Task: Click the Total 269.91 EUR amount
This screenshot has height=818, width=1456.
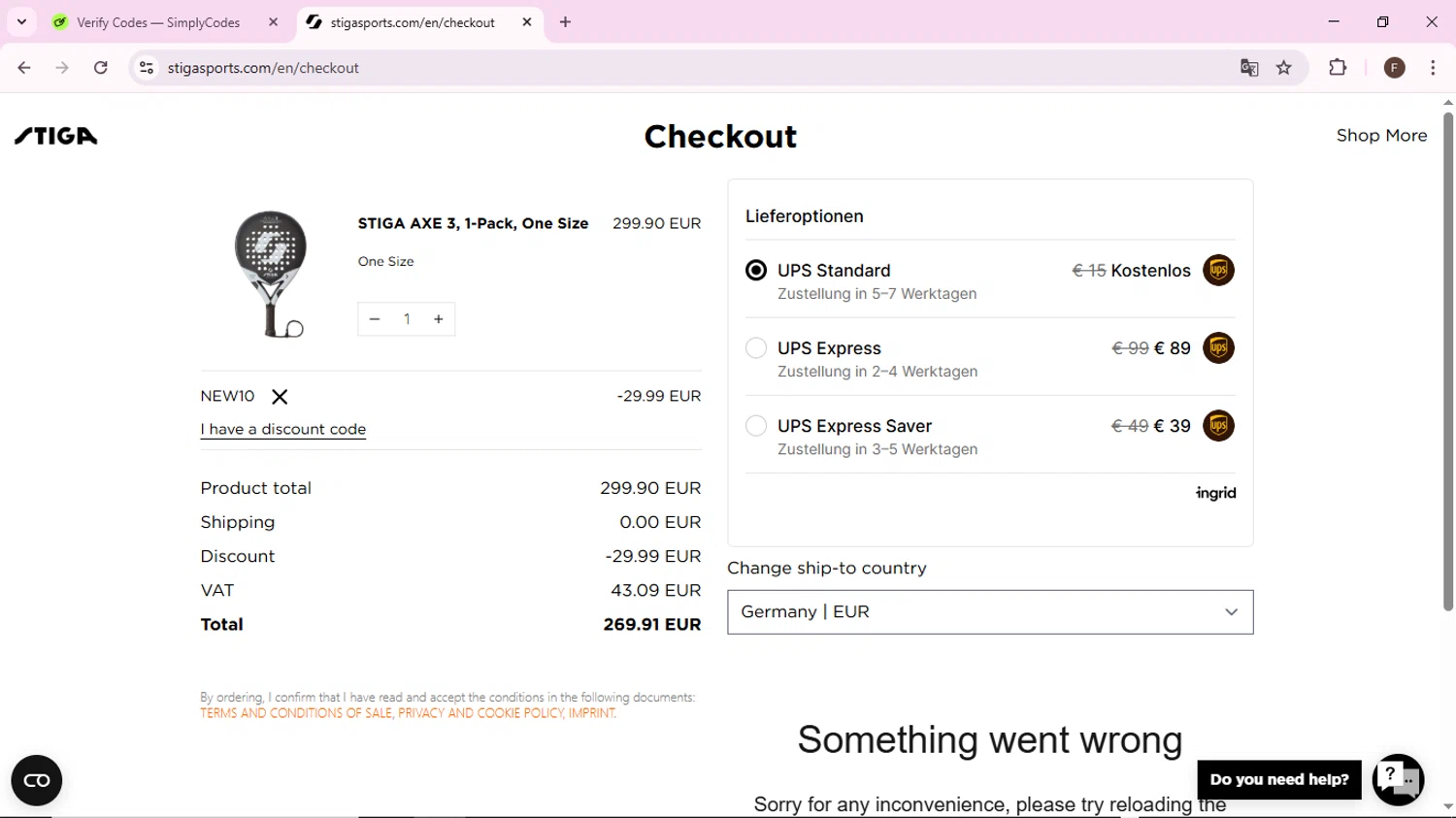Action: coord(652,625)
